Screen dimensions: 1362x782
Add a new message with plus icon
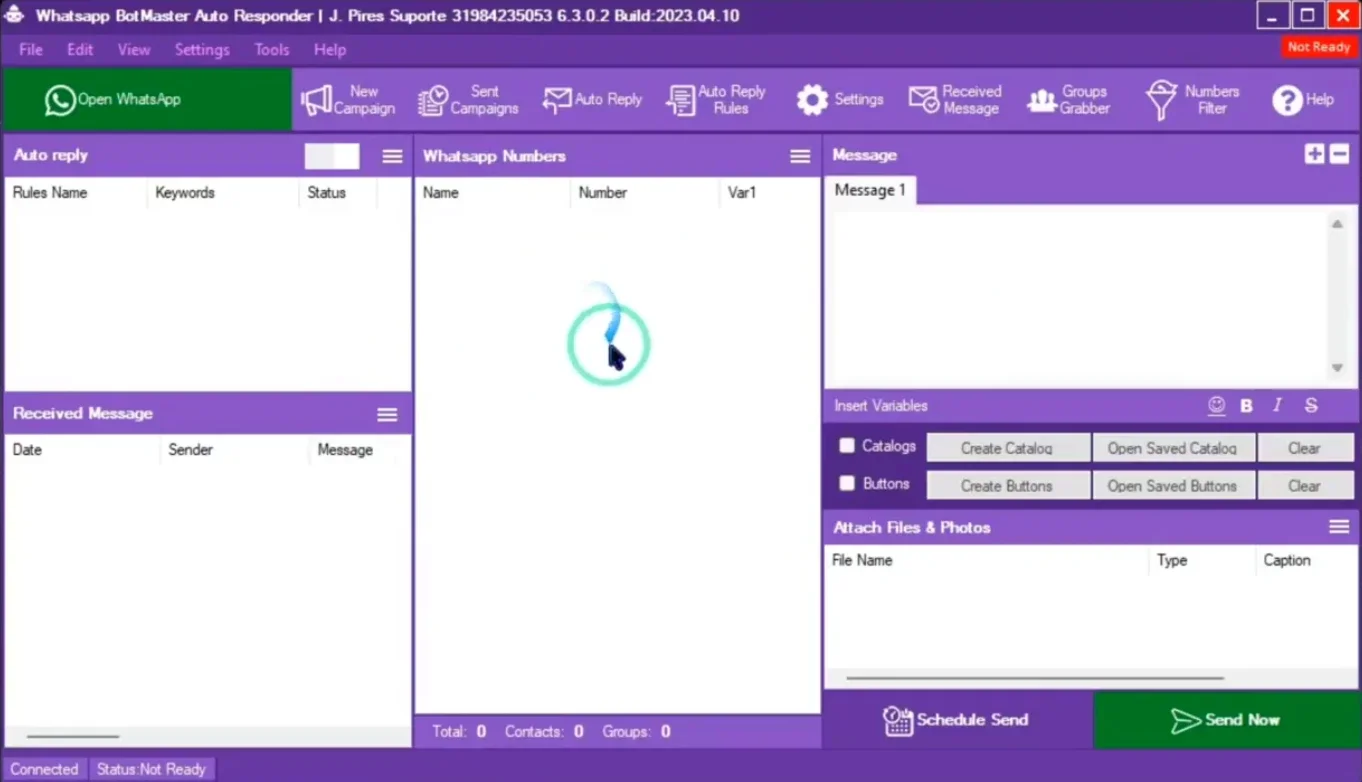coord(1314,154)
